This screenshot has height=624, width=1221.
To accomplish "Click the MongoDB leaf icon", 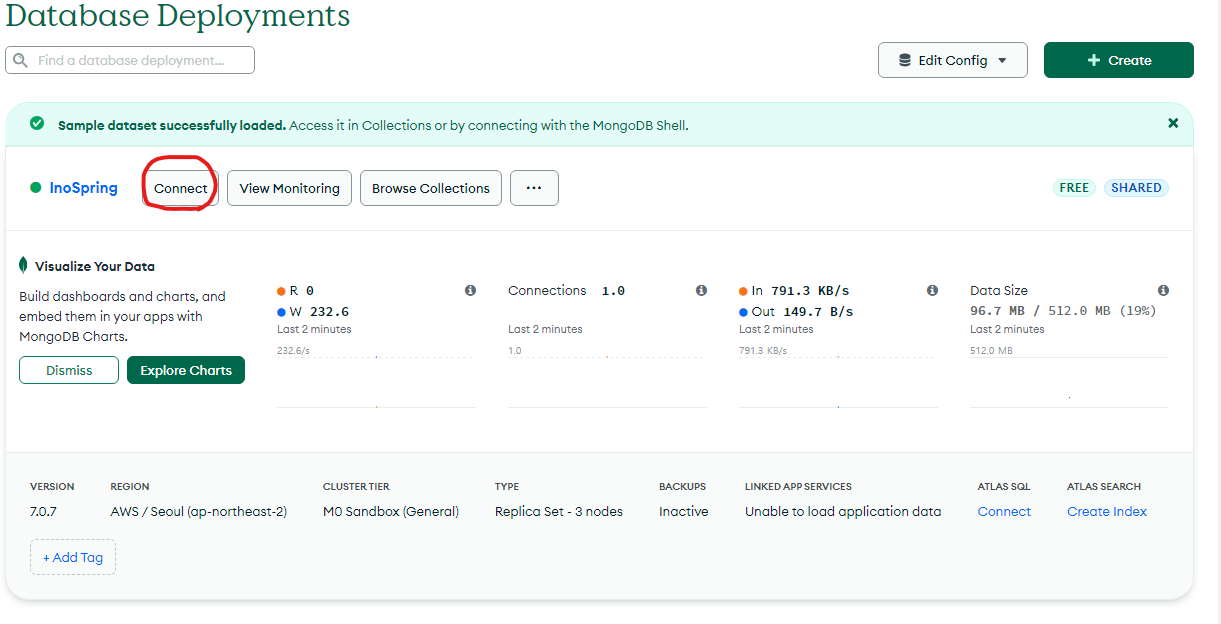I will 23,265.
